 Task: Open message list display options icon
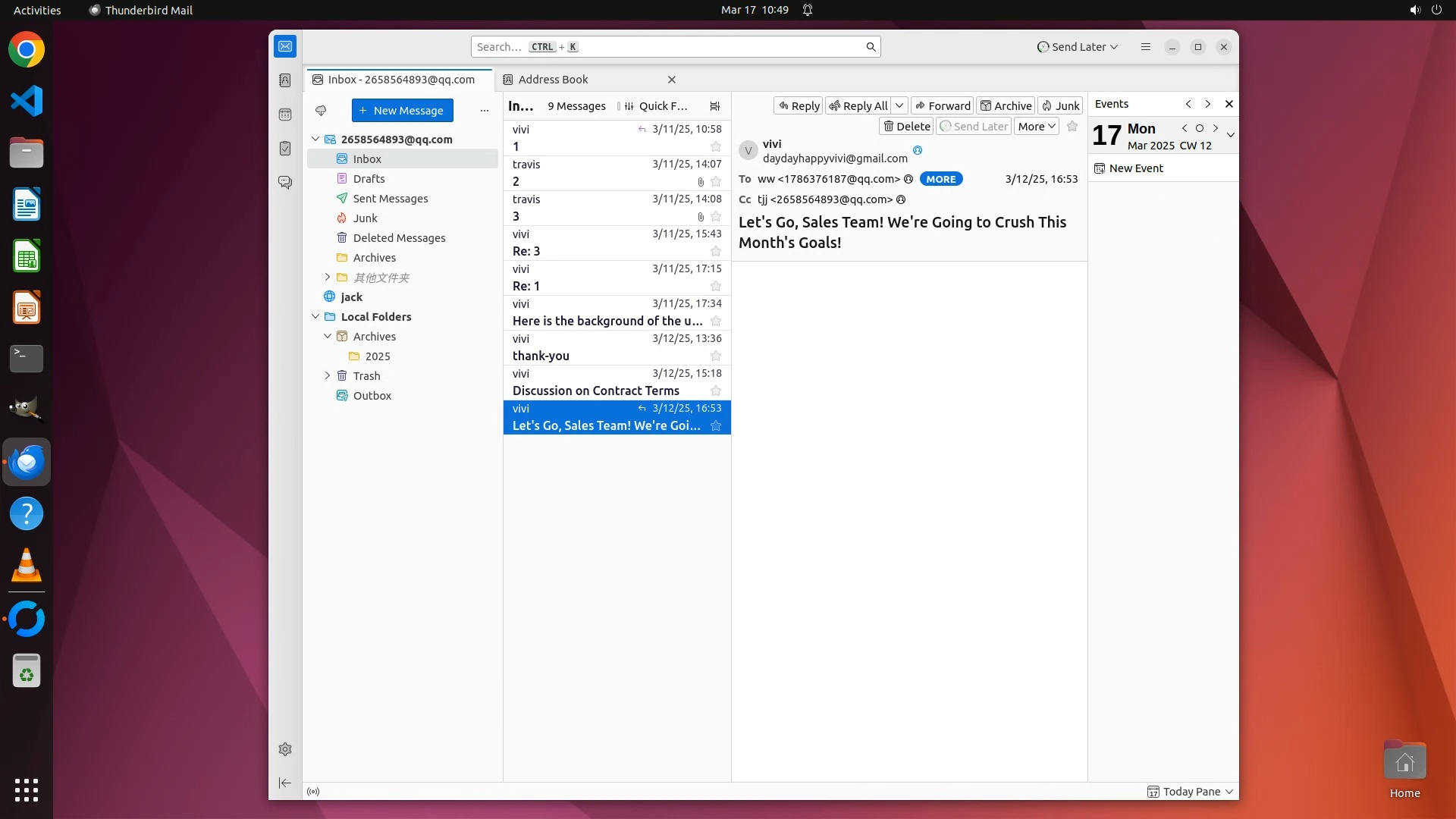[x=714, y=106]
